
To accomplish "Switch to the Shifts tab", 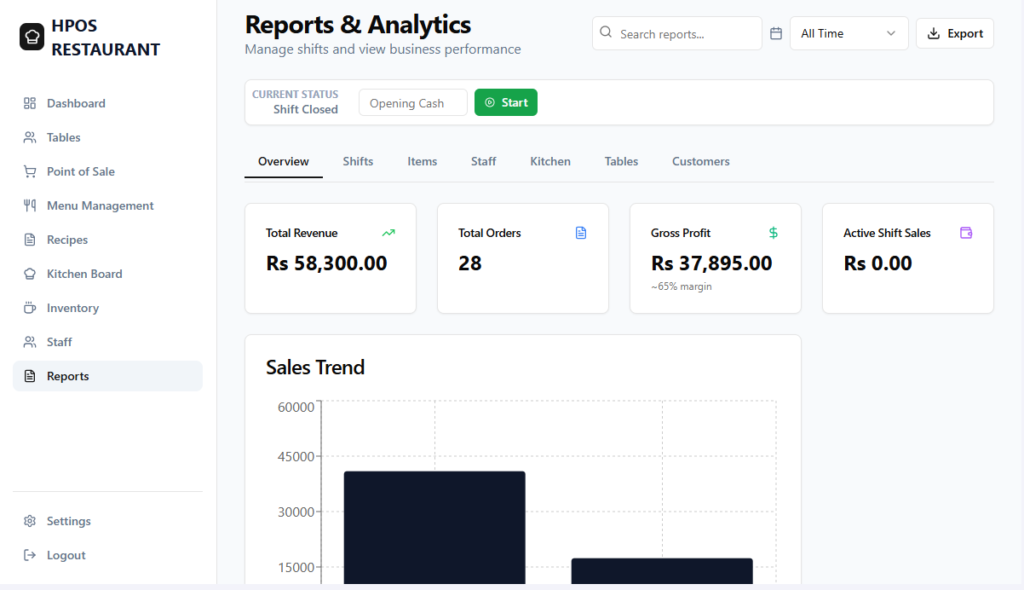I will (358, 161).
